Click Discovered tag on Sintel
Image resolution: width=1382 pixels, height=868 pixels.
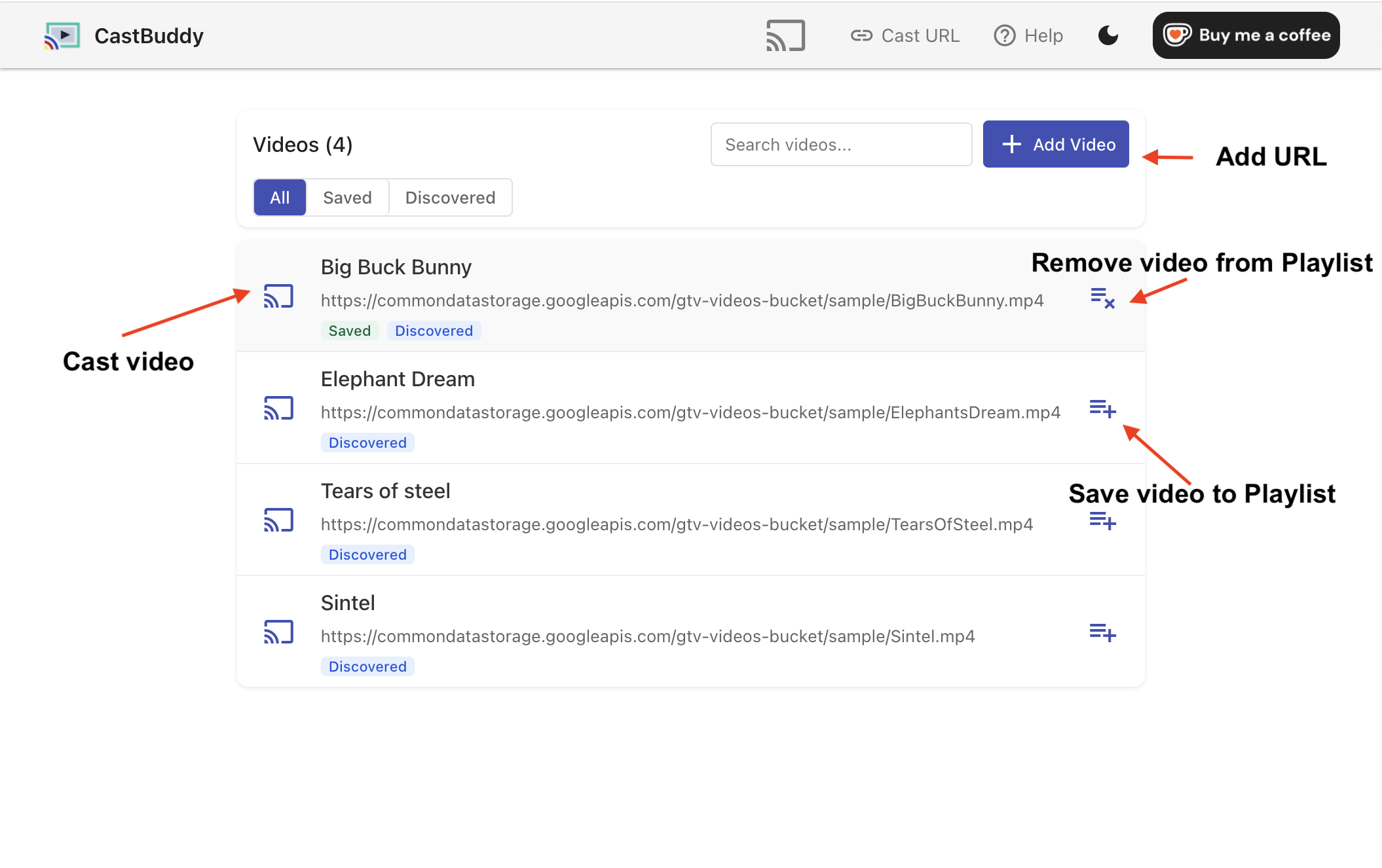[367, 666]
